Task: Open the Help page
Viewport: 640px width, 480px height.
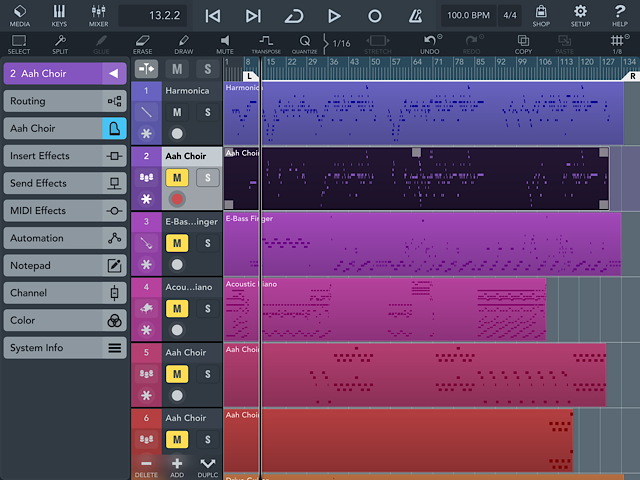Action: (620, 16)
